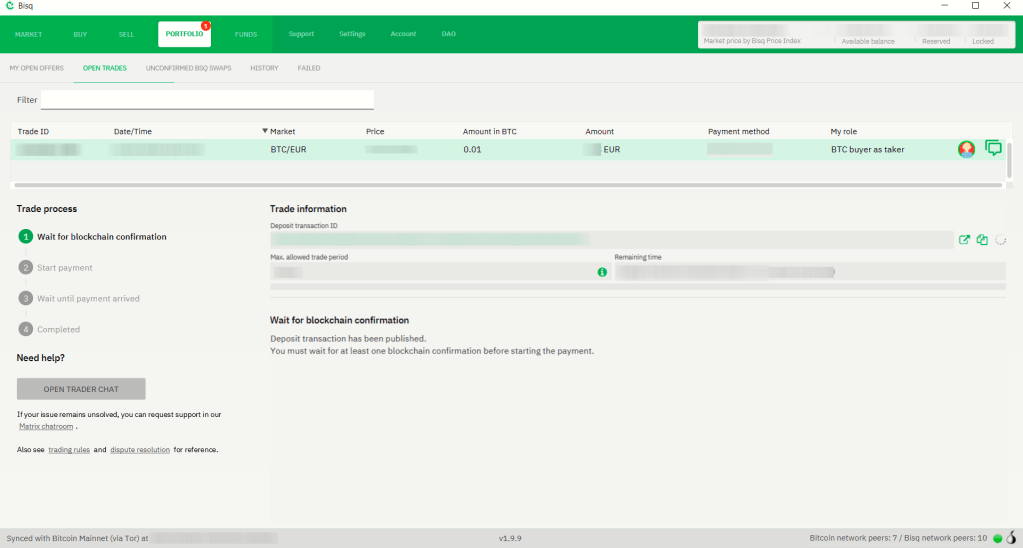This screenshot has height=548, width=1023.
Task: Focus the Filter text field
Action: (x=207, y=100)
